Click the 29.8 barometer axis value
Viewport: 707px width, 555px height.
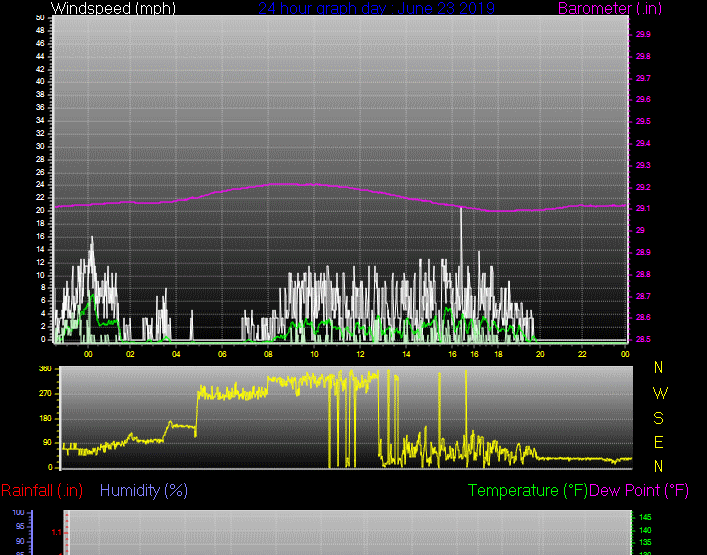pyautogui.click(x=643, y=56)
